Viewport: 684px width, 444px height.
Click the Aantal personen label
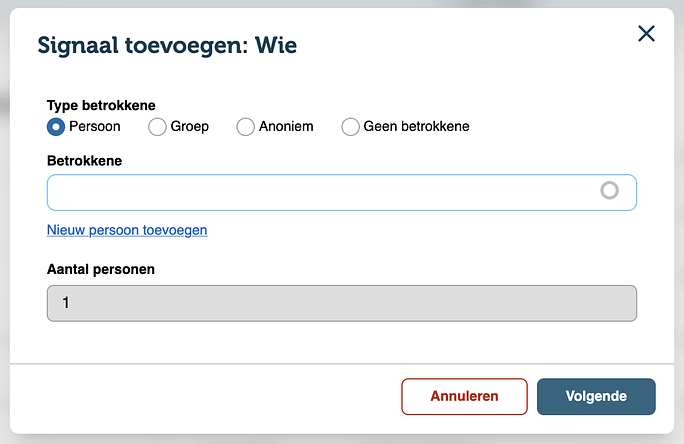101,270
